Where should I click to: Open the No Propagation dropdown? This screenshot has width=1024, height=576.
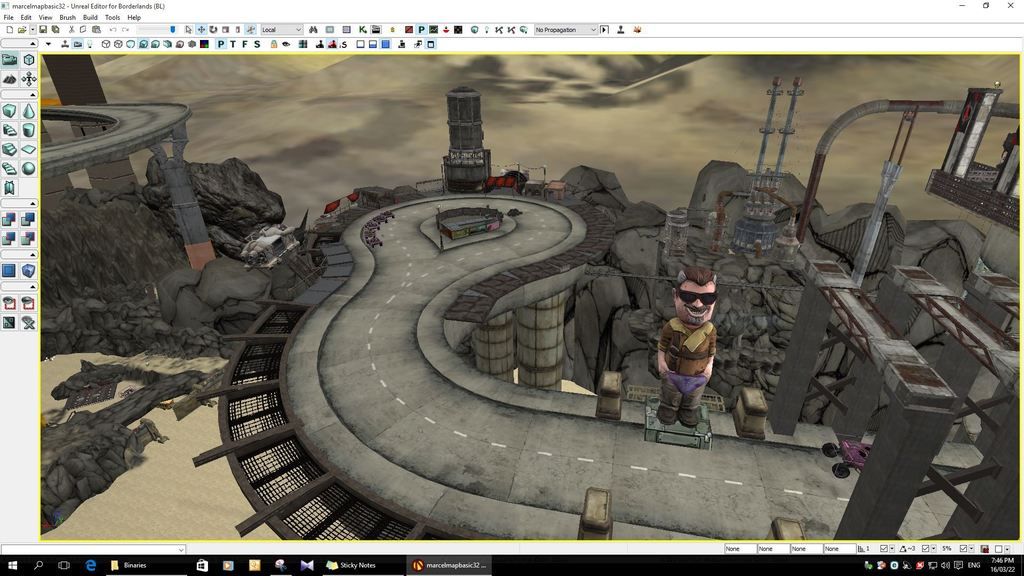(x=565, y=30)
